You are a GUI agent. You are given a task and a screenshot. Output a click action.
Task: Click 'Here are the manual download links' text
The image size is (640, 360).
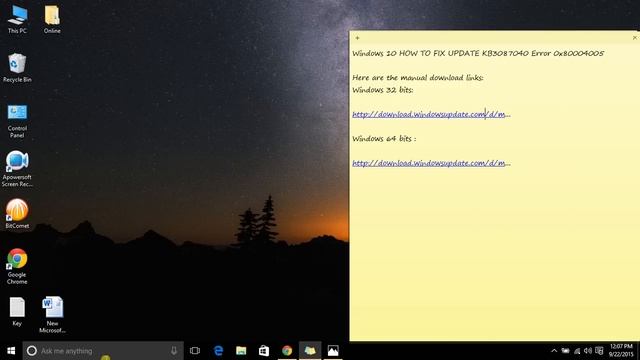[x=418, y=78]
